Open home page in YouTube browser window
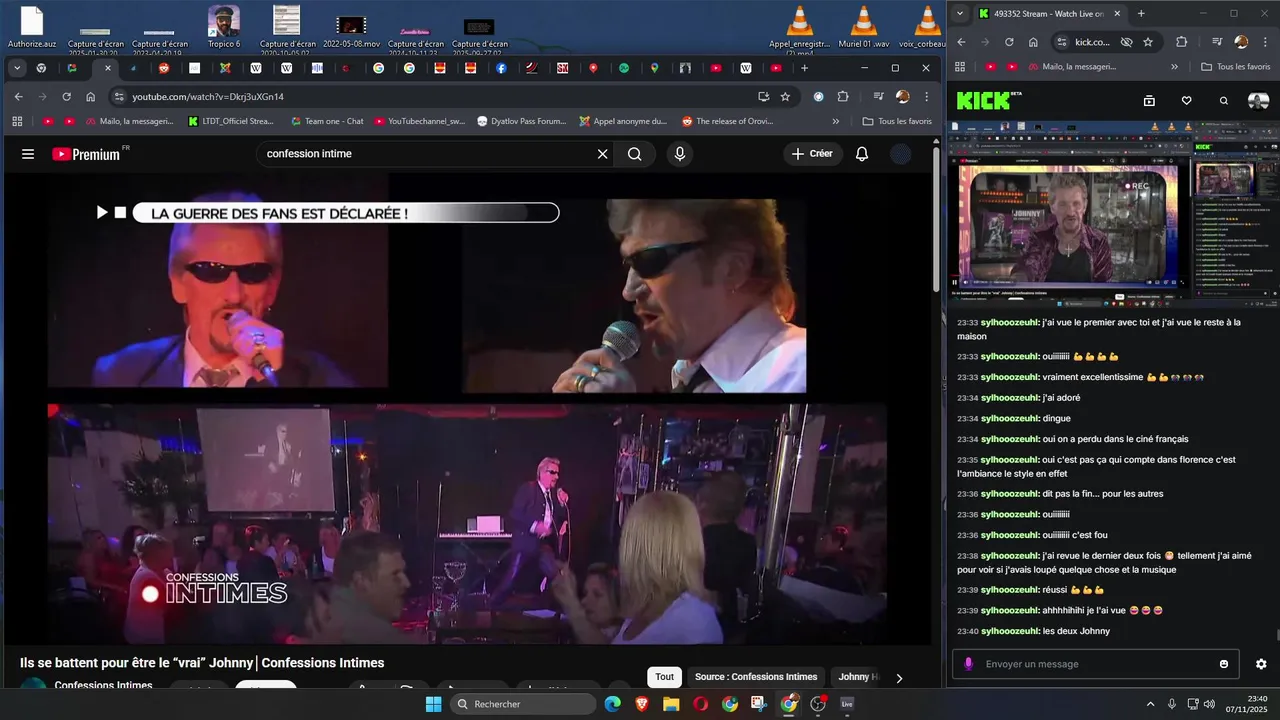Viewport: 1280px width, 720px height. tap(90, 97)
